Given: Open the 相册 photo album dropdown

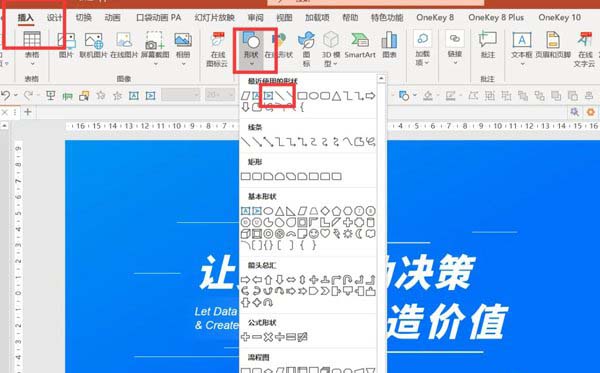Looking at the screenshot, I should tap(183, 48).
